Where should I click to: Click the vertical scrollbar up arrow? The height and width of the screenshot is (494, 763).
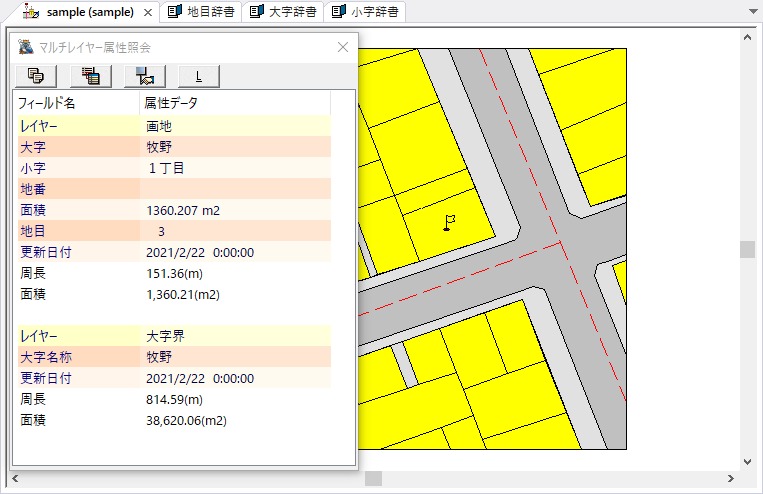coord(747,37)
